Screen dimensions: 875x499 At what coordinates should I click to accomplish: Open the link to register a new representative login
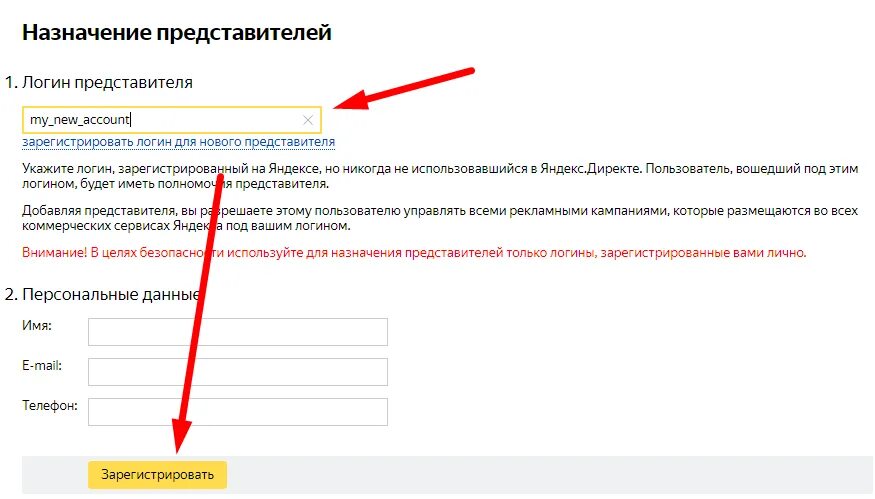179,142
